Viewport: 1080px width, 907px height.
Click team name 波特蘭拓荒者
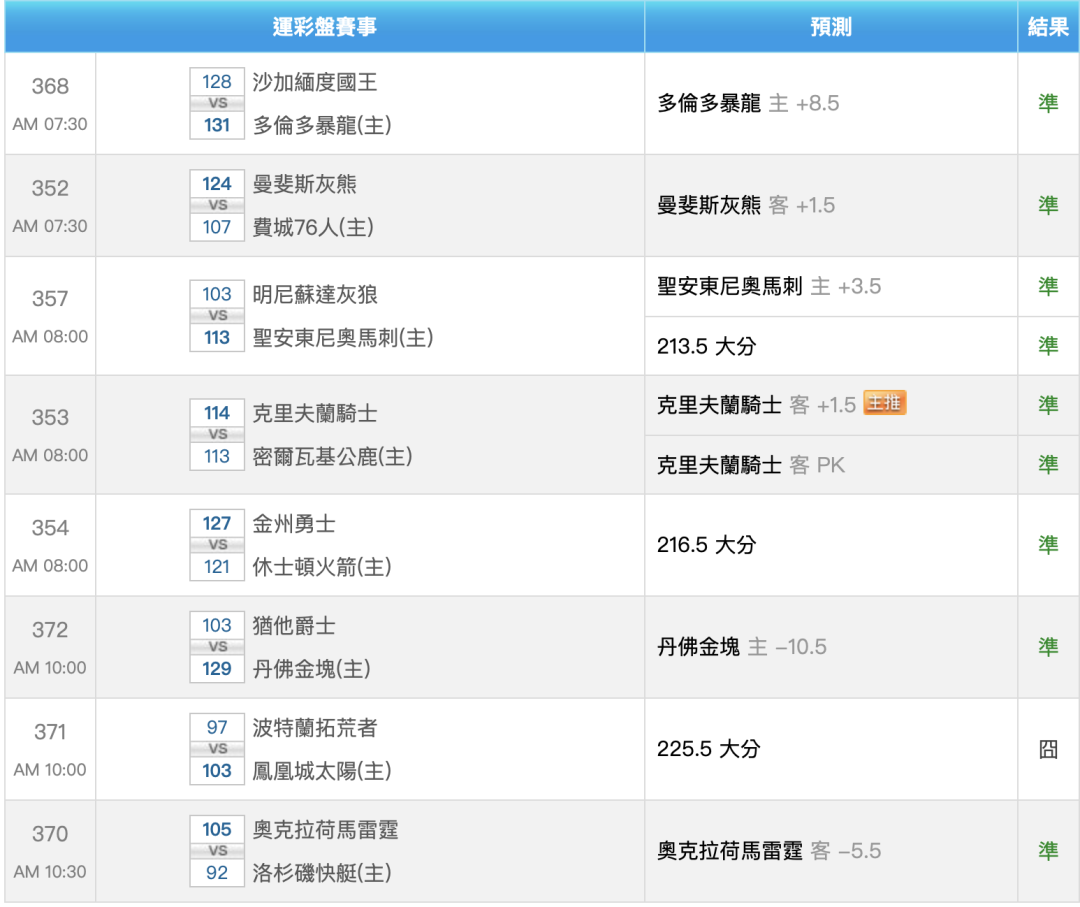(315, 727)
